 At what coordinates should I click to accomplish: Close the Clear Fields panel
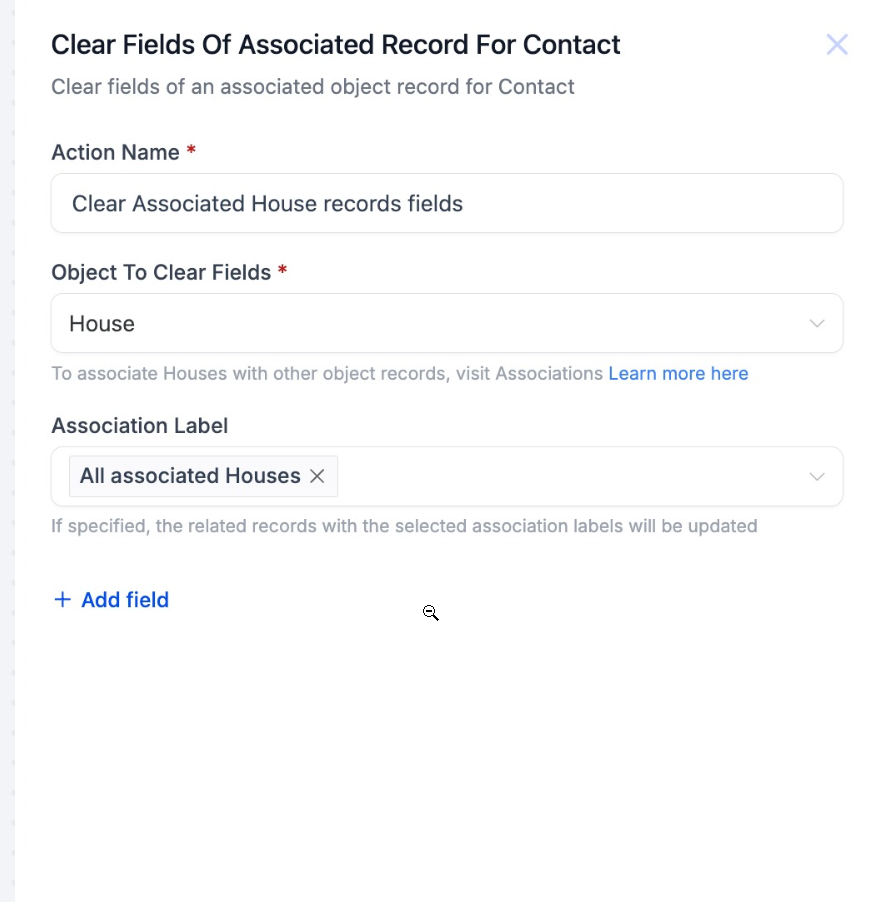836,45
